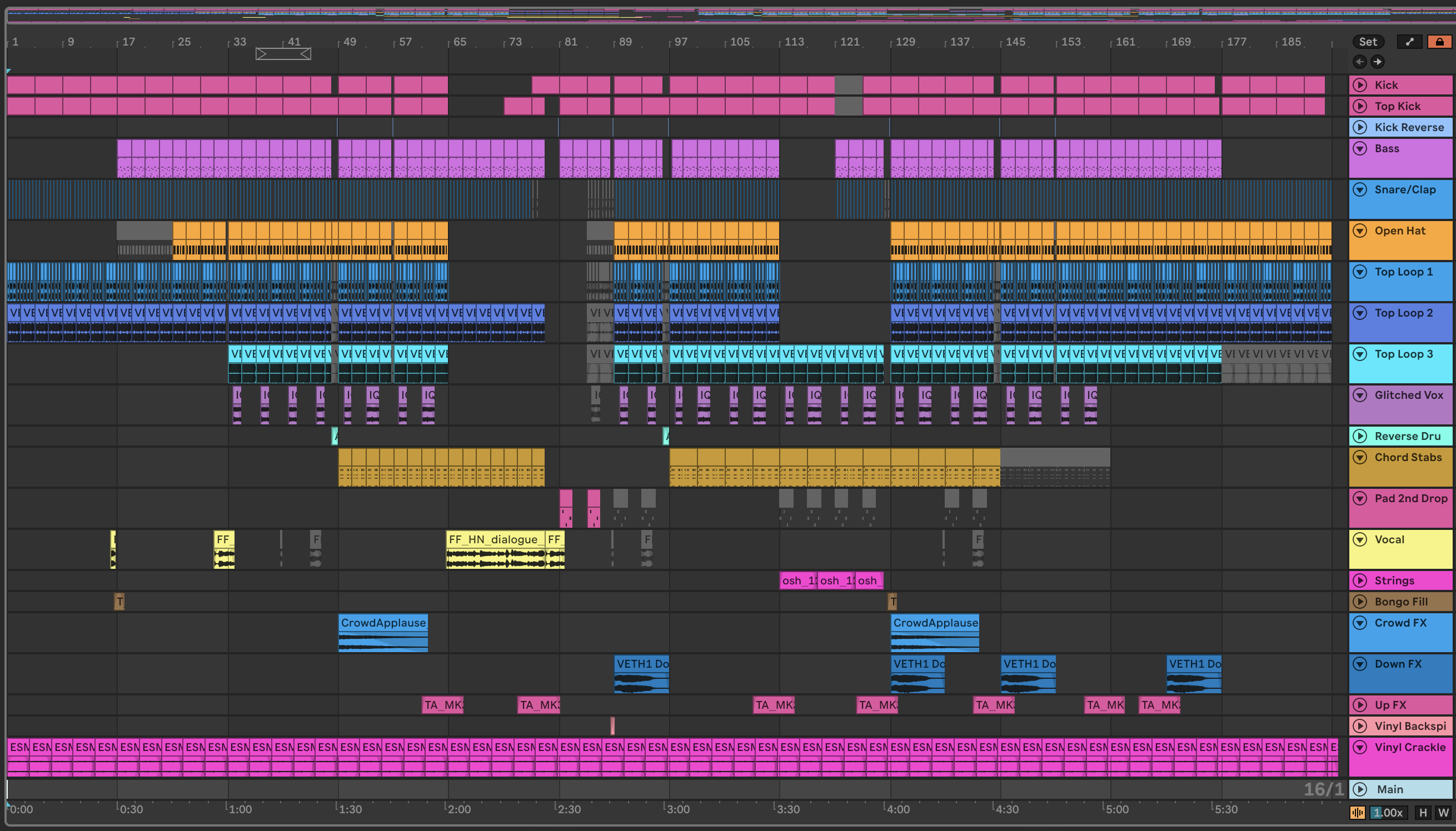Select the Main track title
1456x831 pixels.
pyautogui.click(x=1390, y=789)
